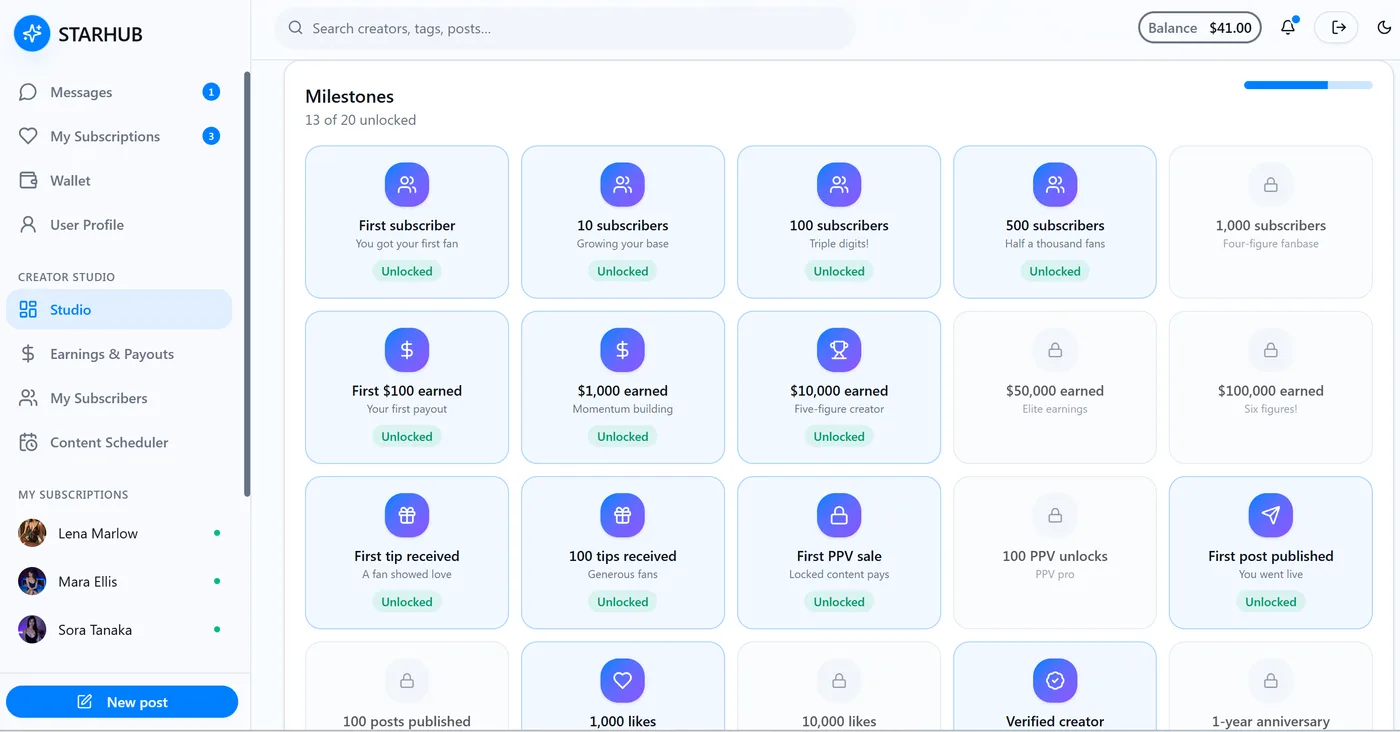Click the paper plane icon on First post published
Viewport: 1400px width, 732px height.
(1271, 516)
